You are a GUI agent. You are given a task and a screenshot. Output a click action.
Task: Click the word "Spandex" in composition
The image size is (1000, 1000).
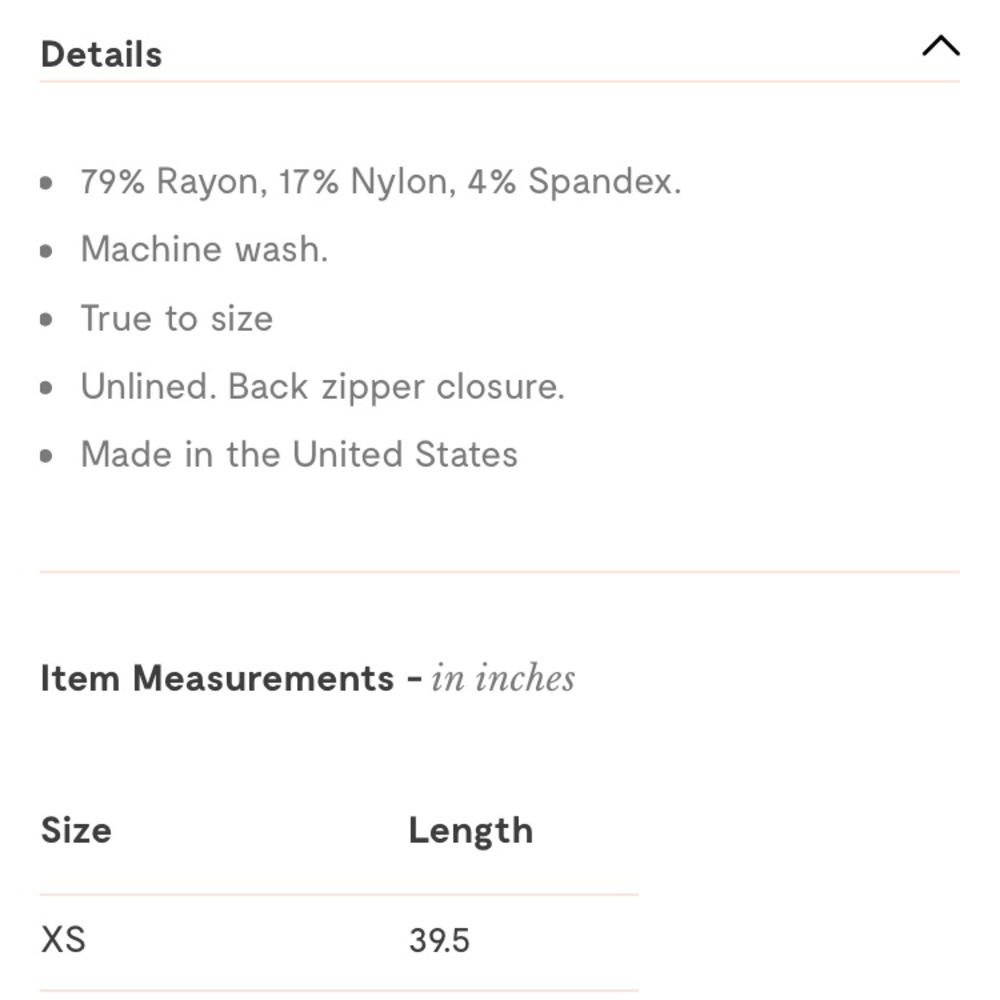pos(603,182)
